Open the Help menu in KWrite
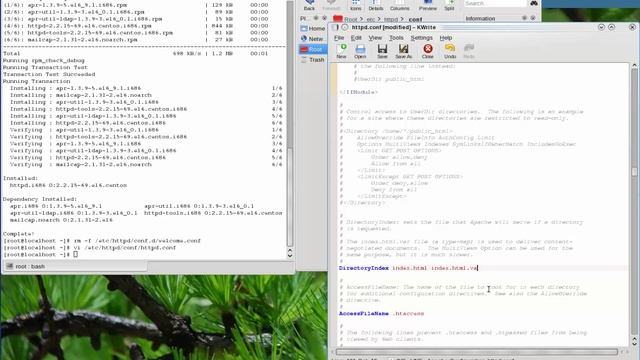 coord(445,38)
